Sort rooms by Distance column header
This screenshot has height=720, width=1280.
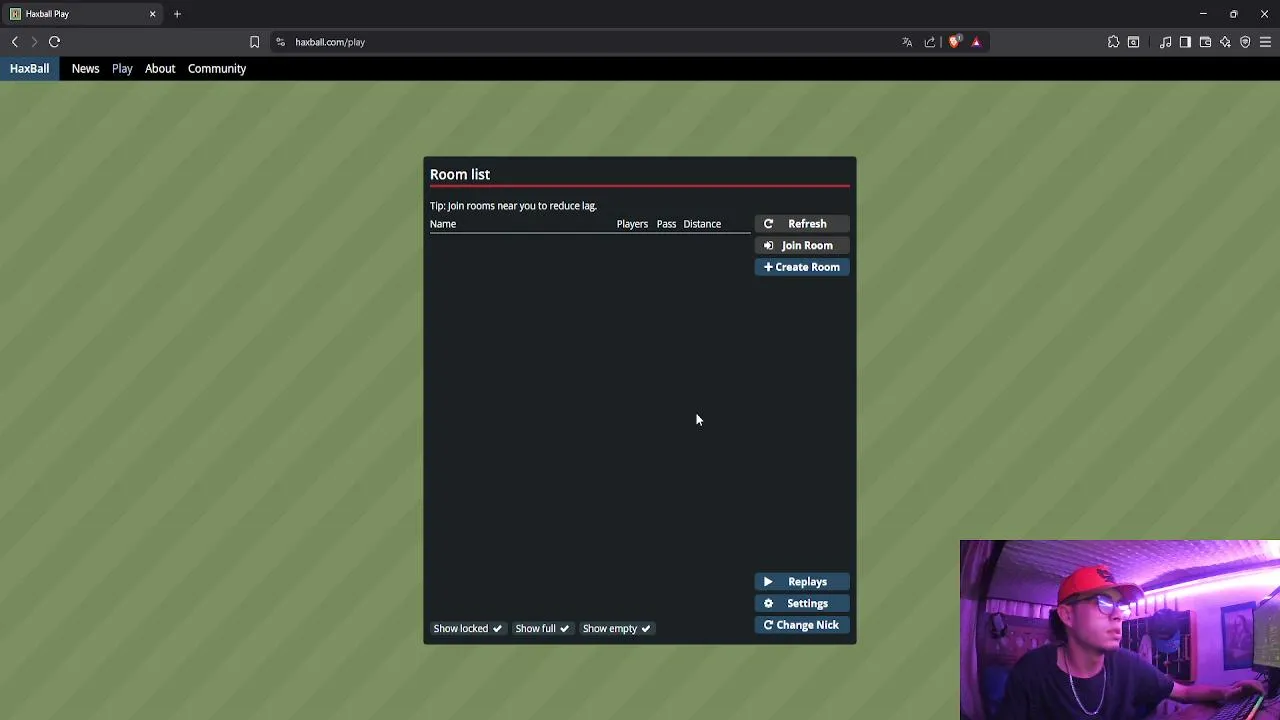click(702, 224)
